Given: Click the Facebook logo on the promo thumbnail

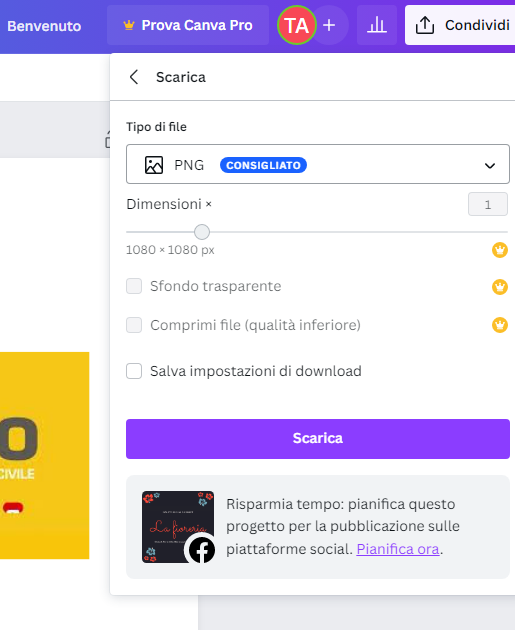Looking at the screenshot, I should pos(201,550).
